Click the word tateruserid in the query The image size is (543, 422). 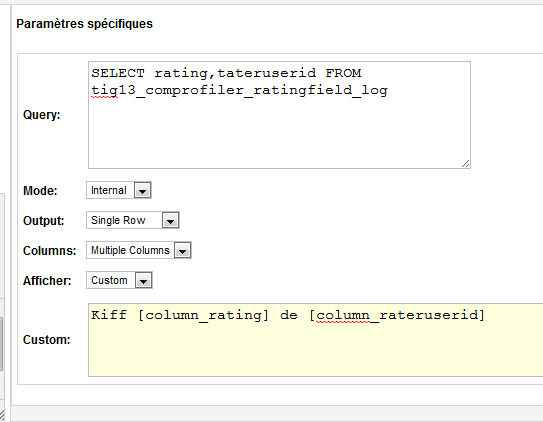(266, 73)
